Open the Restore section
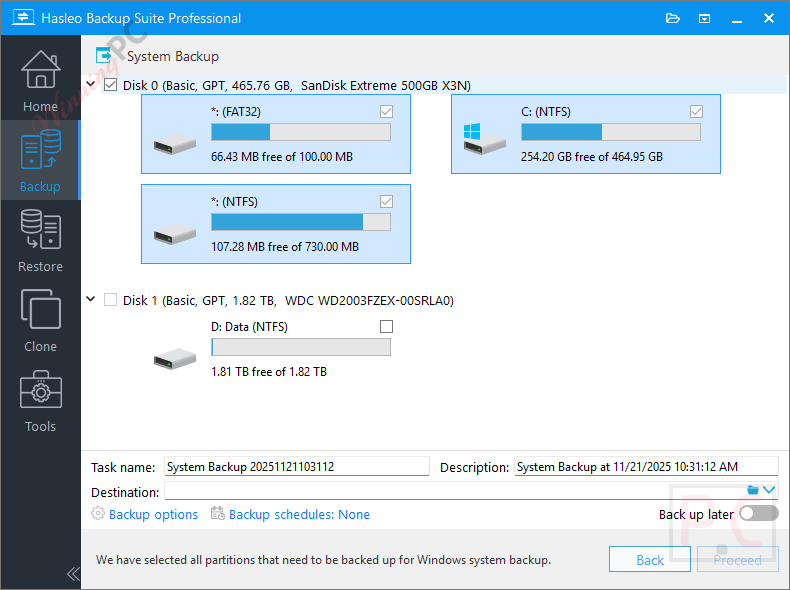The width and height of the screenshot is (790, 590). 40,241
